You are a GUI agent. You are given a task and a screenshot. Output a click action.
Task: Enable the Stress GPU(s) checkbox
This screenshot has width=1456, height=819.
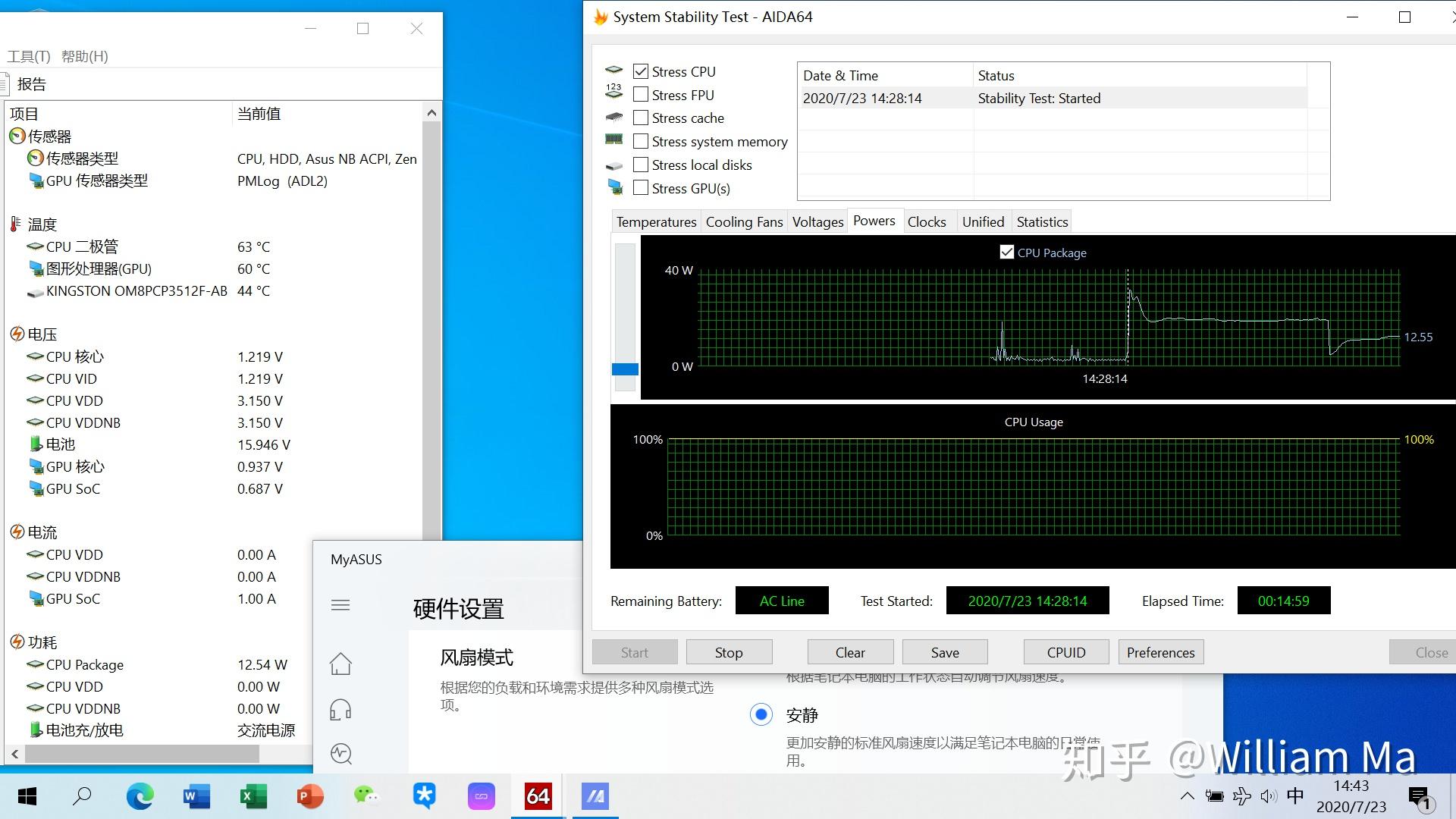click(641, 188)
